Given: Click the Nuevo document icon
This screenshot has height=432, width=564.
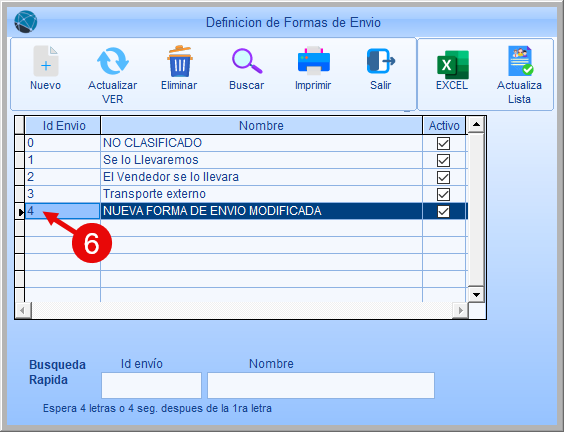Looking at the screenshot, I should click(46, 61).
